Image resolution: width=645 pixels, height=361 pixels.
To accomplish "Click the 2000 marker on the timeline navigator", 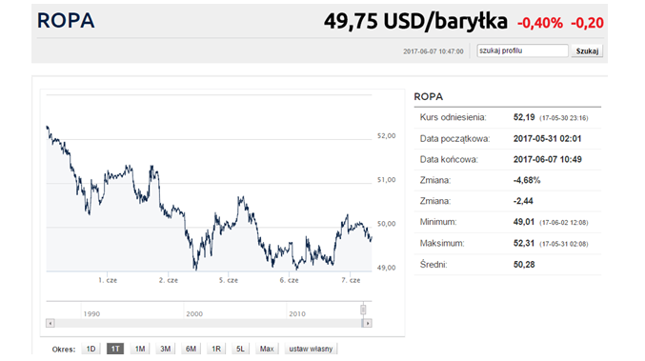I will tap(194, 314).
